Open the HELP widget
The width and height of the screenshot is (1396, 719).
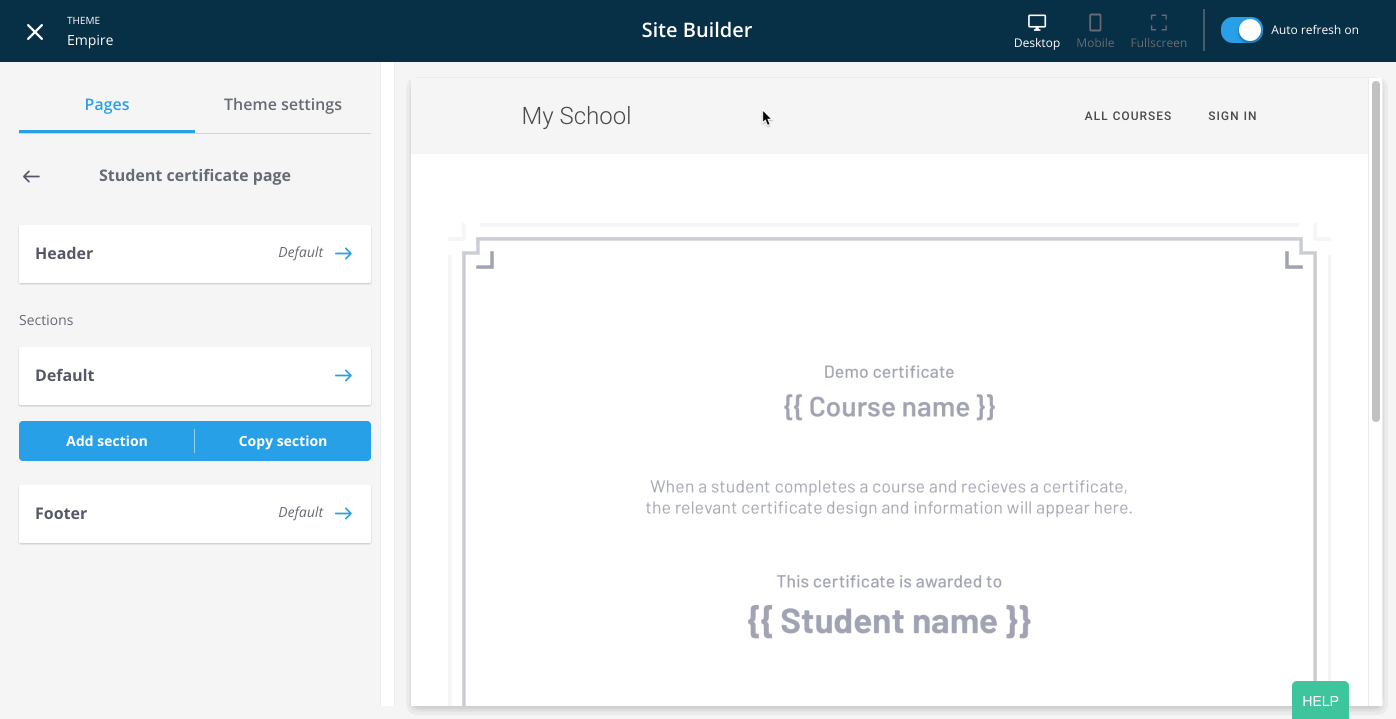pyautogui.click(x=1319, y=700)
